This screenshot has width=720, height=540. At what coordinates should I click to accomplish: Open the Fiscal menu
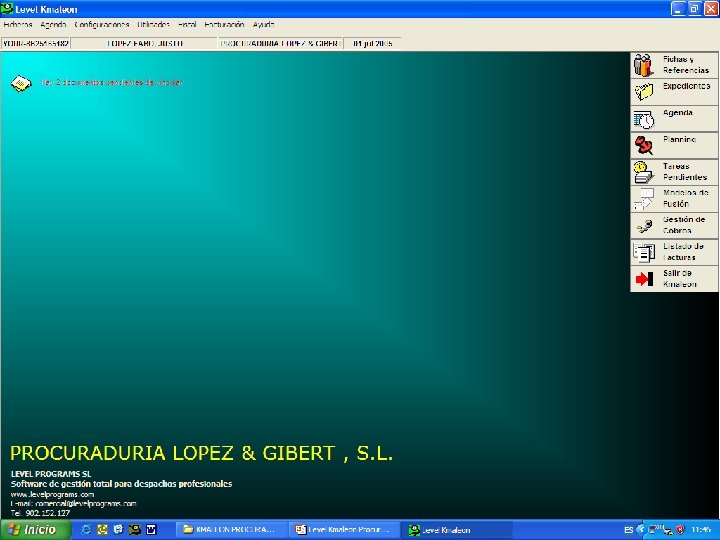click(x=187, y=25)
